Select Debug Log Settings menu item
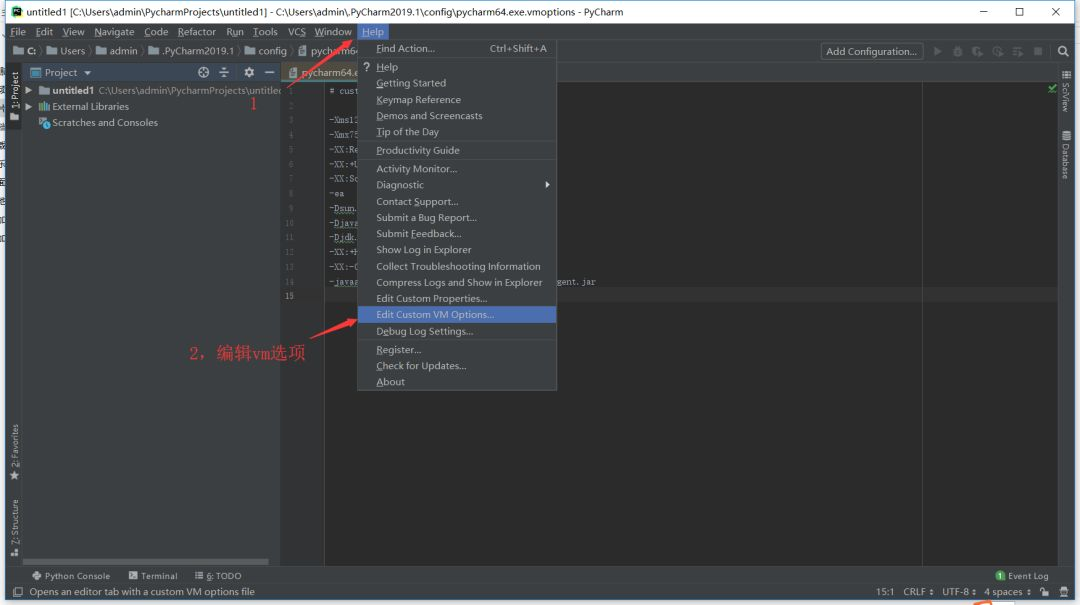The width and height of the screenshot is (1080, 605). (457, 331)
